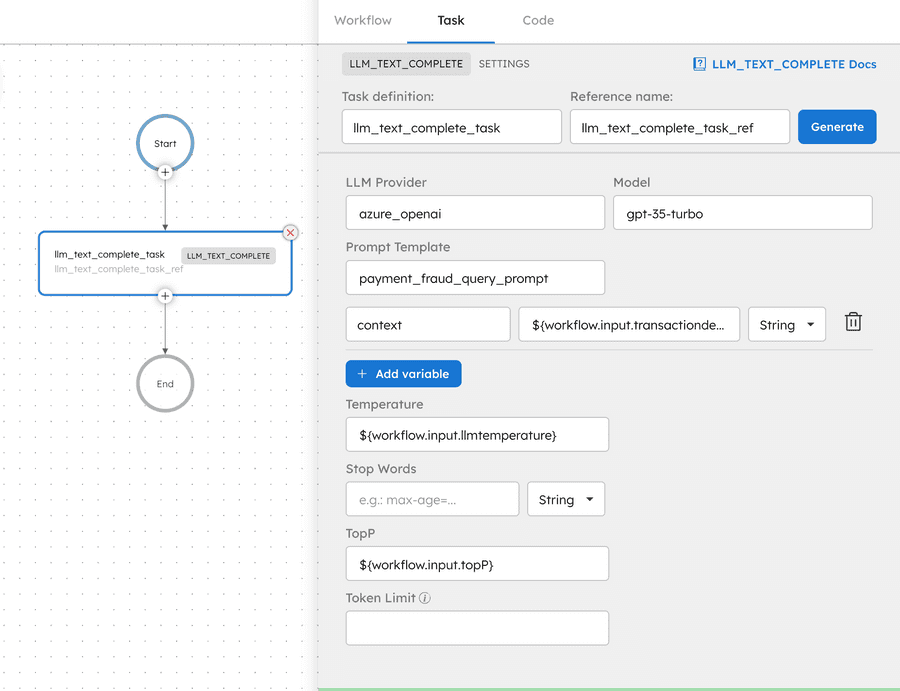The width and height of the screenshot is (900, 691).
Task: Click the End node circle
Action: 165,383
